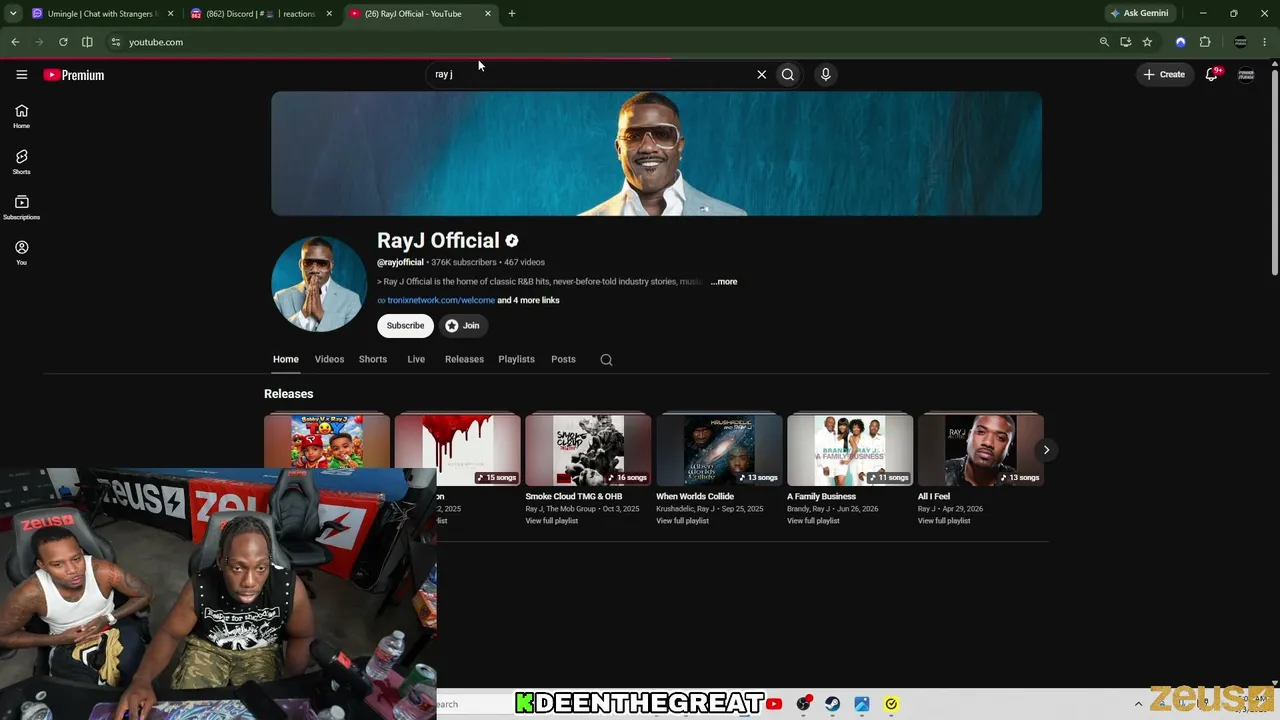Open the channel Videos tab
Image resolution: width=1280 pixels, height=720 pixels.
329,359
